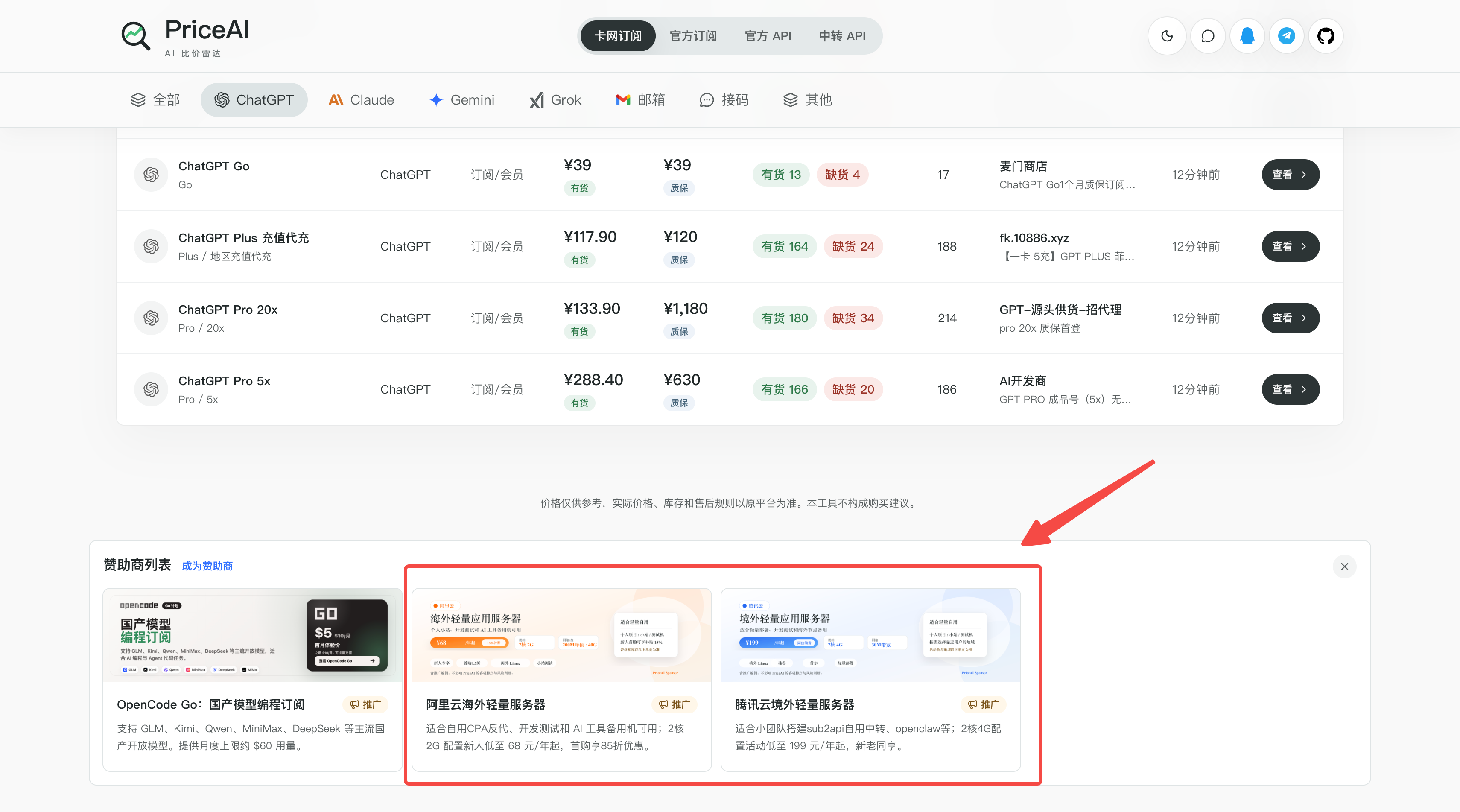Click the ChatGPT Go product name
This screenshot has width=1460, height=812.
point(214,166)
